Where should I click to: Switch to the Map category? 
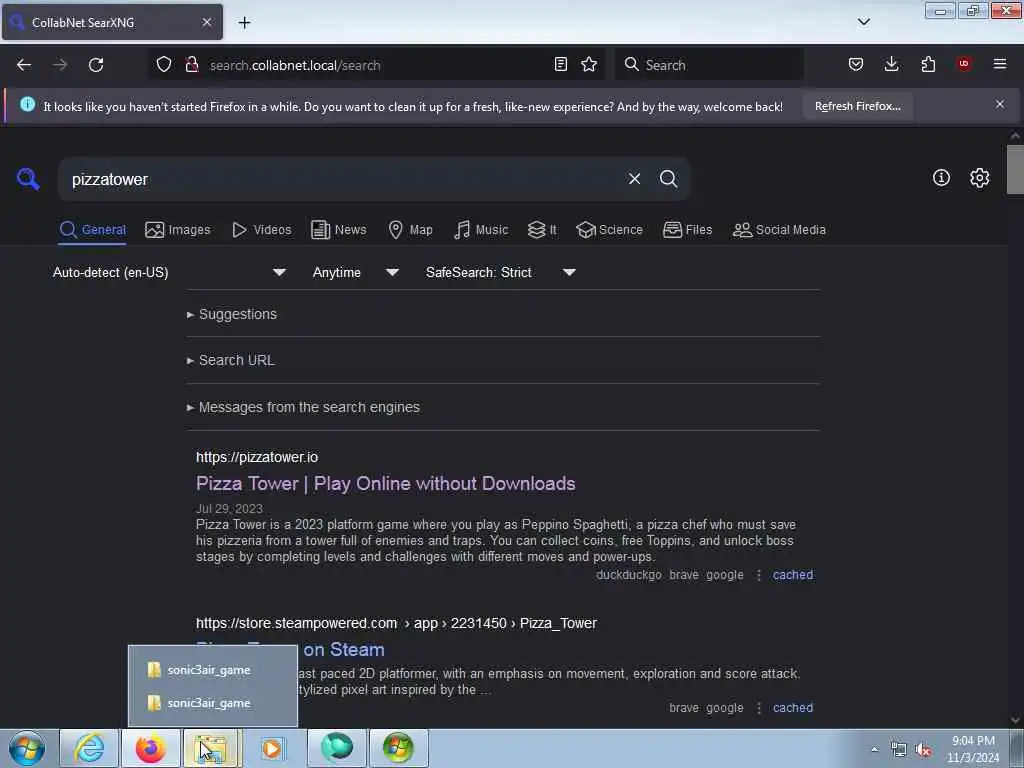point(410,230)
